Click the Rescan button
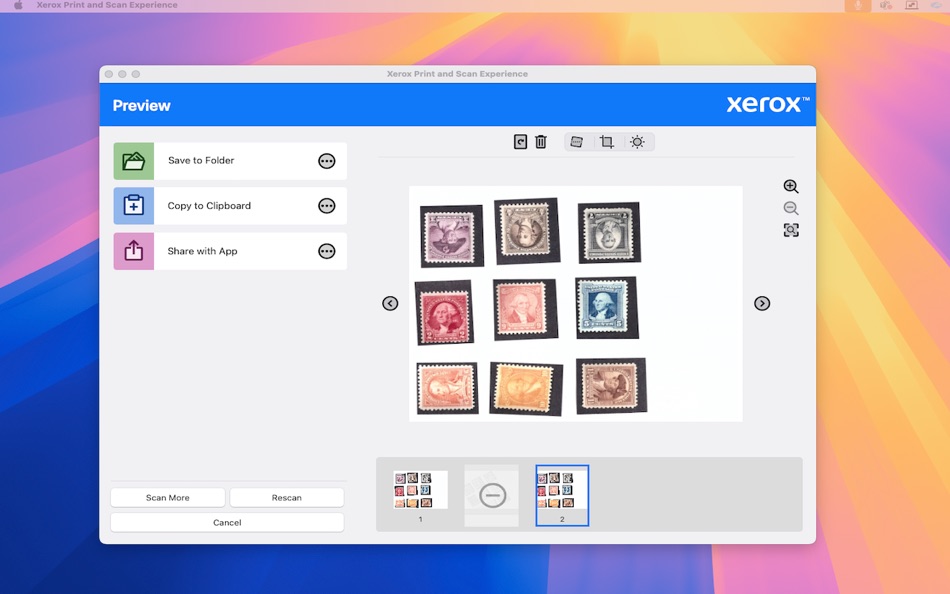The image size is (950, 594). click(287, 498)
